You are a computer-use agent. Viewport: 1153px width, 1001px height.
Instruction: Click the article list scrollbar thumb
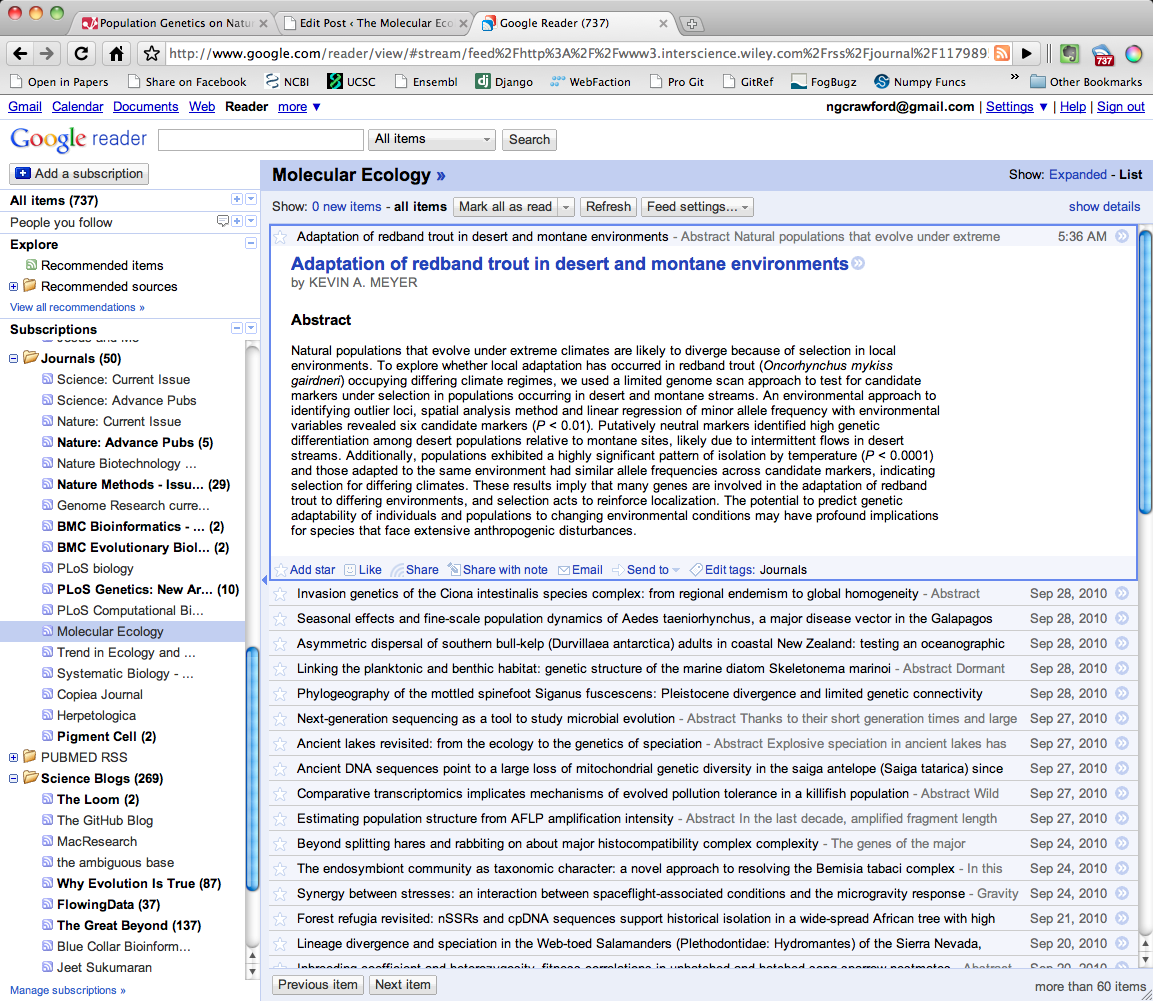1145,372
